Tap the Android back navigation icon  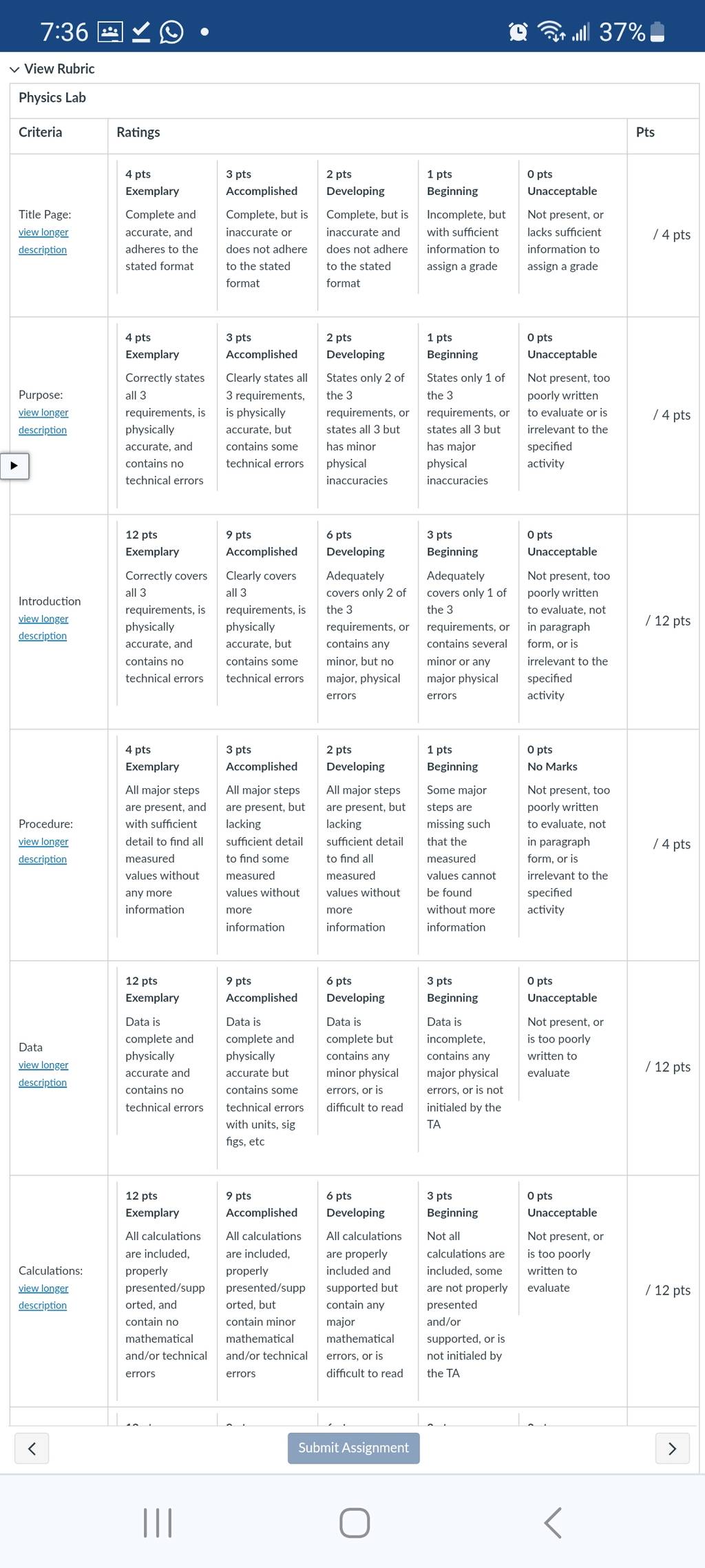(553, 1523)
